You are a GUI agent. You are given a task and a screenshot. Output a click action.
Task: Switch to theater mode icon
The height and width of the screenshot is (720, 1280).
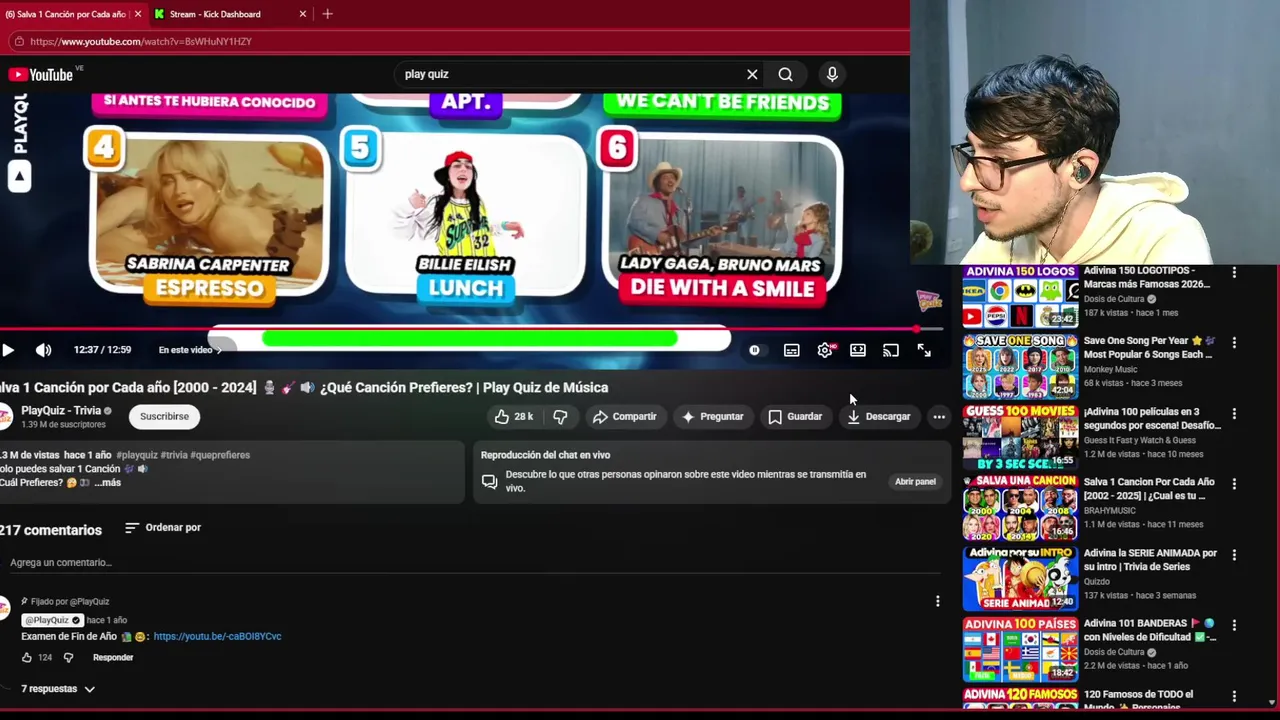coord(858,350)
